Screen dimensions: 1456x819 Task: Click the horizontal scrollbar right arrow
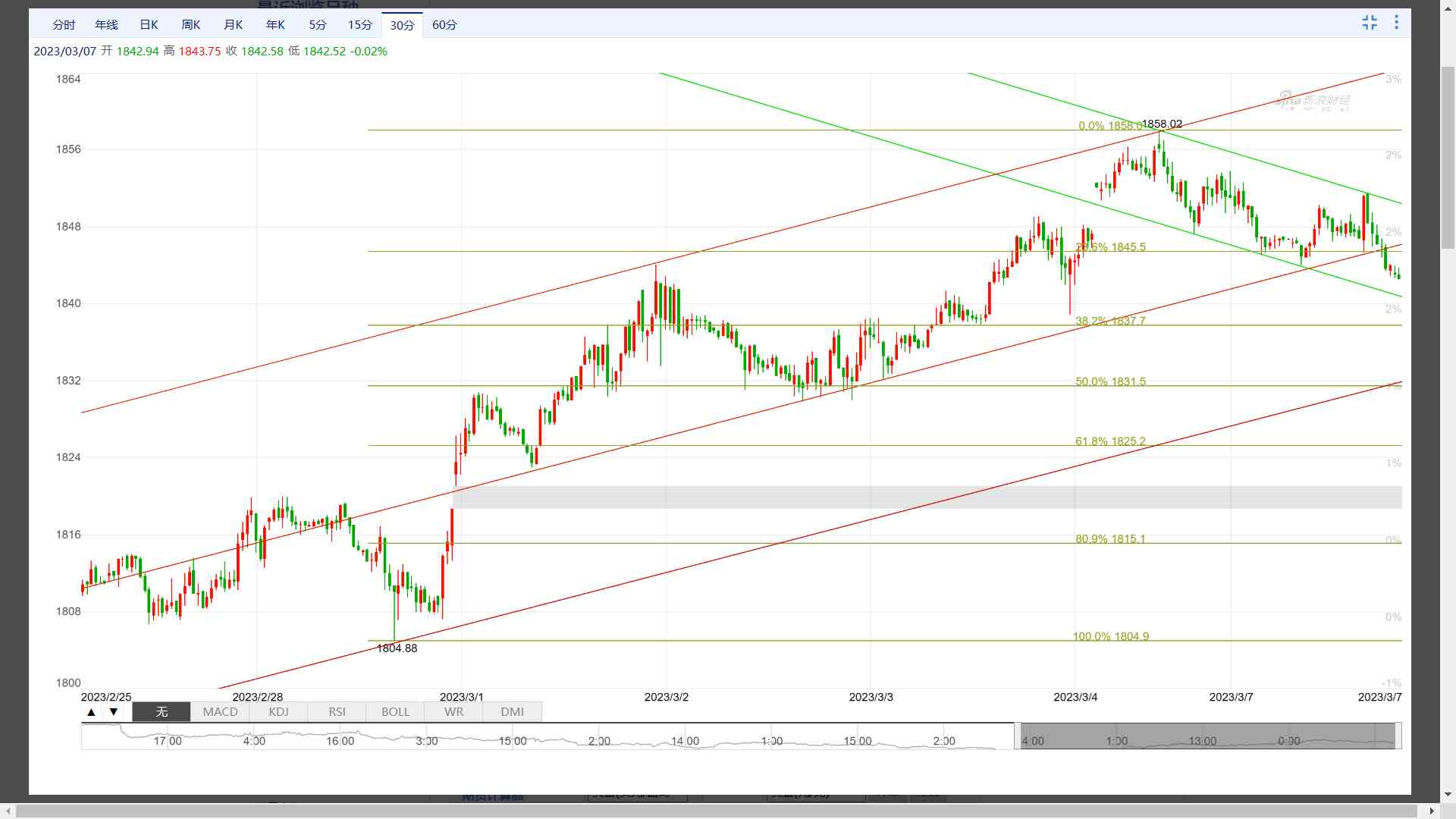pyautogui.click(x=1431, y=811)
